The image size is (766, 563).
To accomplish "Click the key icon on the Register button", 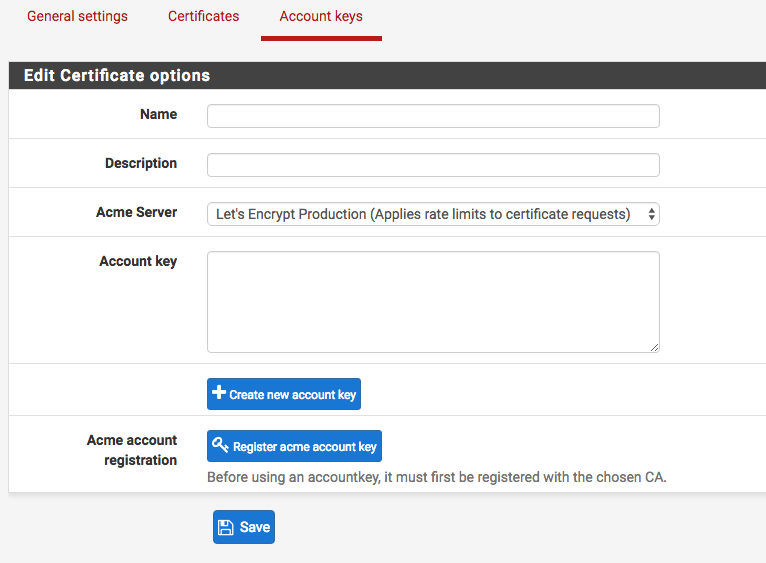I will point(220,446).
